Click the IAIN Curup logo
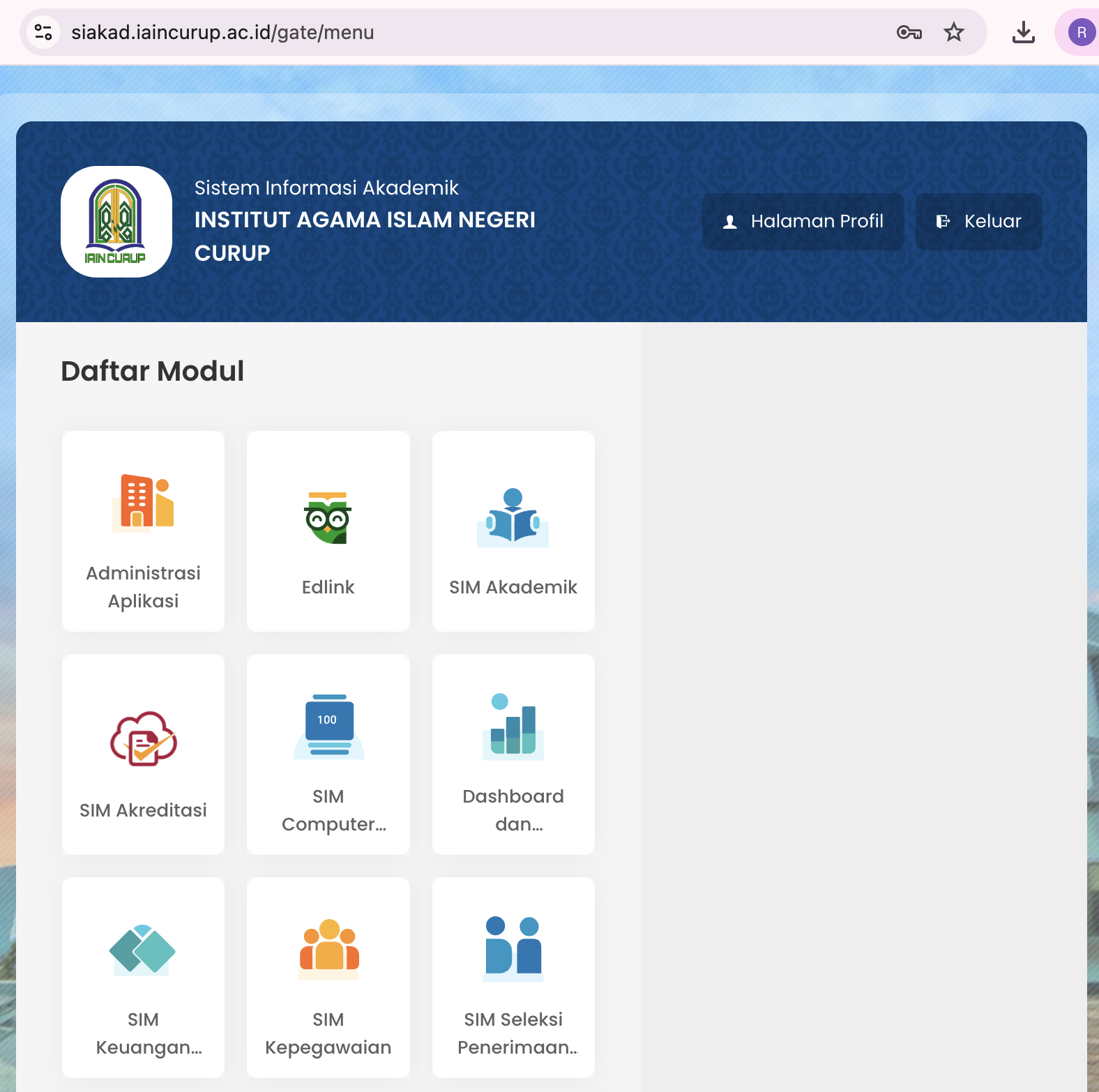The image size is (1099, 1092). (x=116, y=222)
